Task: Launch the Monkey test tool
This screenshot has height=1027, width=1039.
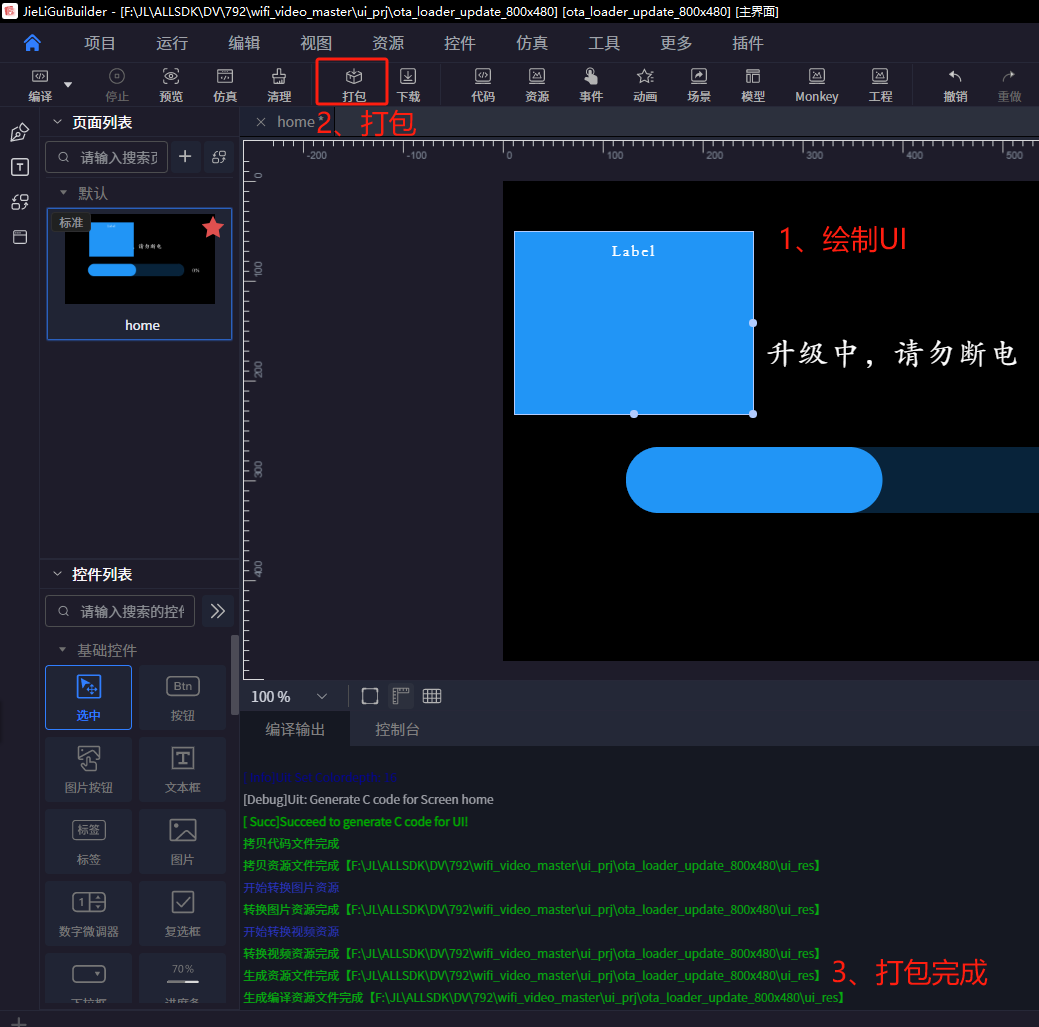Action: [816, 85]
